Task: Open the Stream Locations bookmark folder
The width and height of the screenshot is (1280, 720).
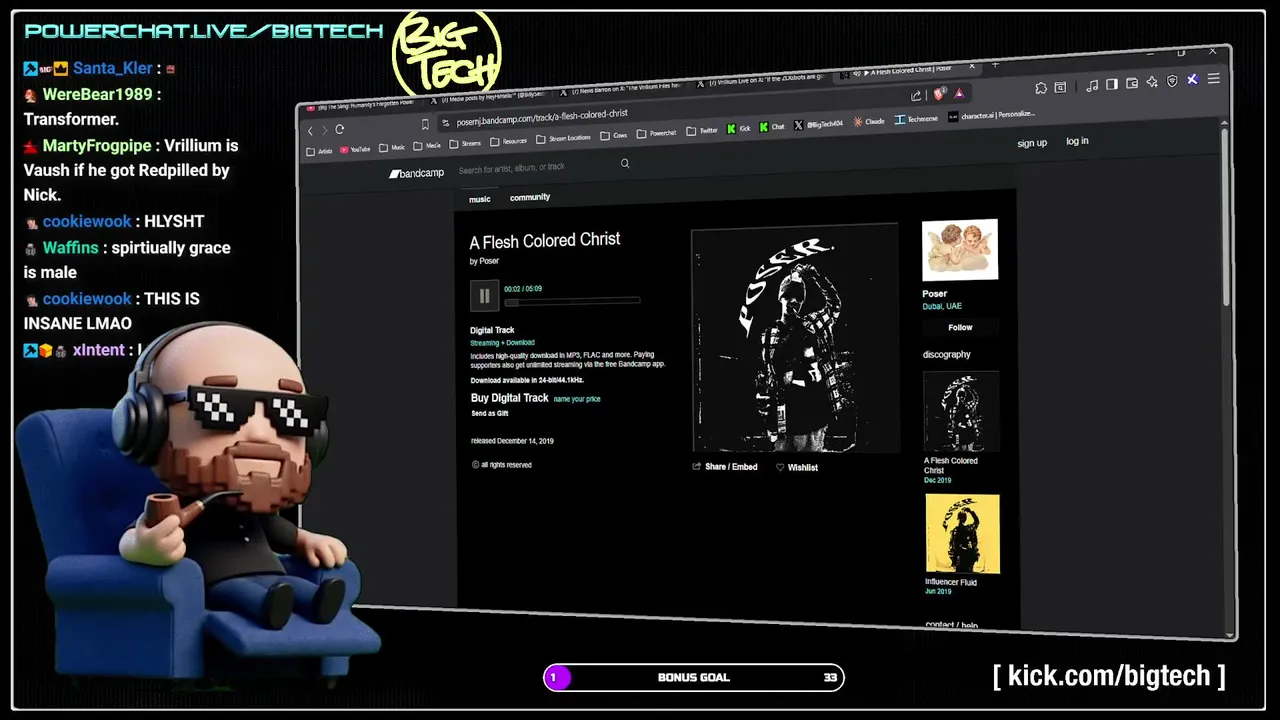Action: 564,138
